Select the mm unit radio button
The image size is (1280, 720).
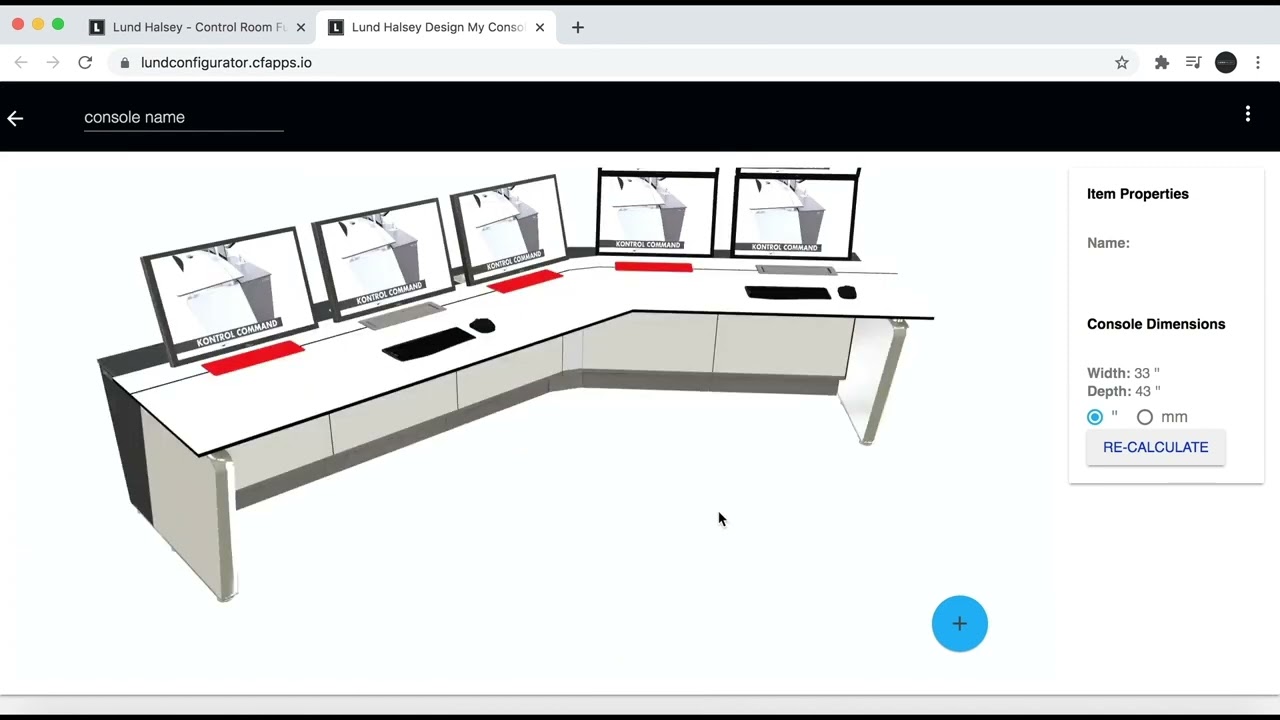(x=1145, y=417)
